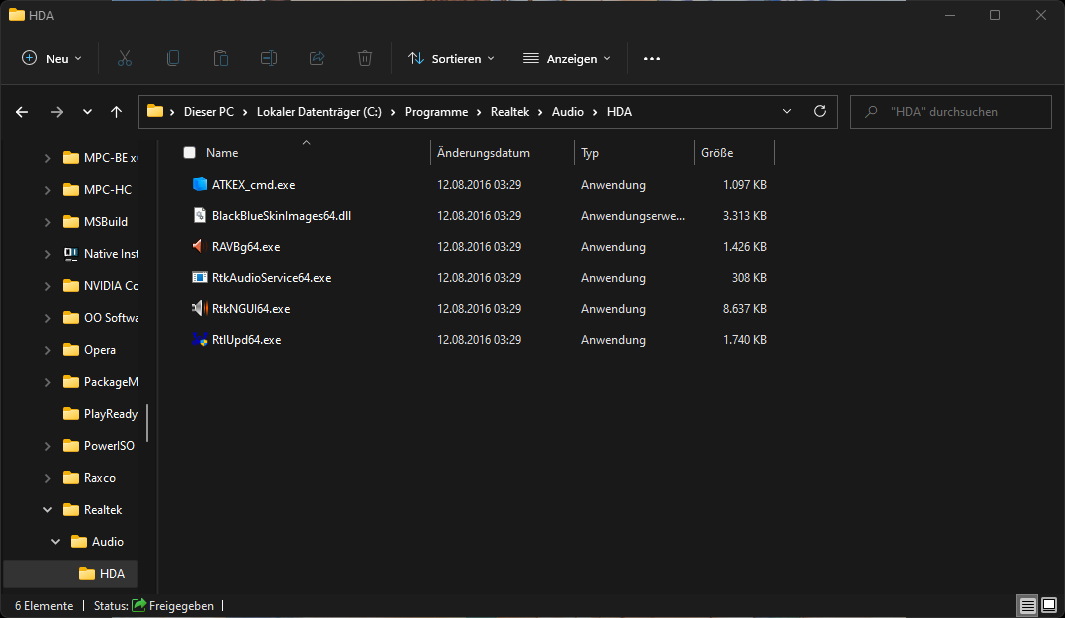
Task: Click the Copy icon in toolbar
Action: tap(173, 58)
